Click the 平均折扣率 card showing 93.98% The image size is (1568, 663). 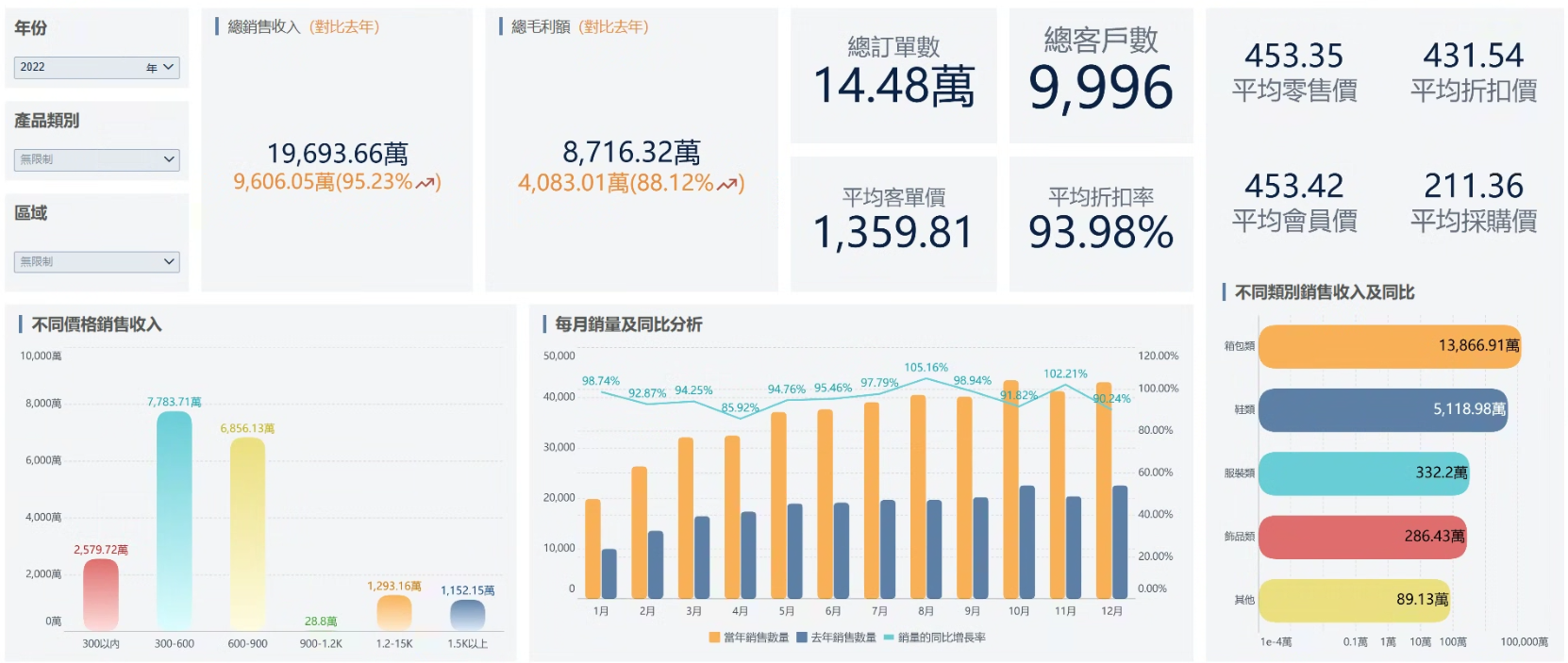coord(1100,224)
